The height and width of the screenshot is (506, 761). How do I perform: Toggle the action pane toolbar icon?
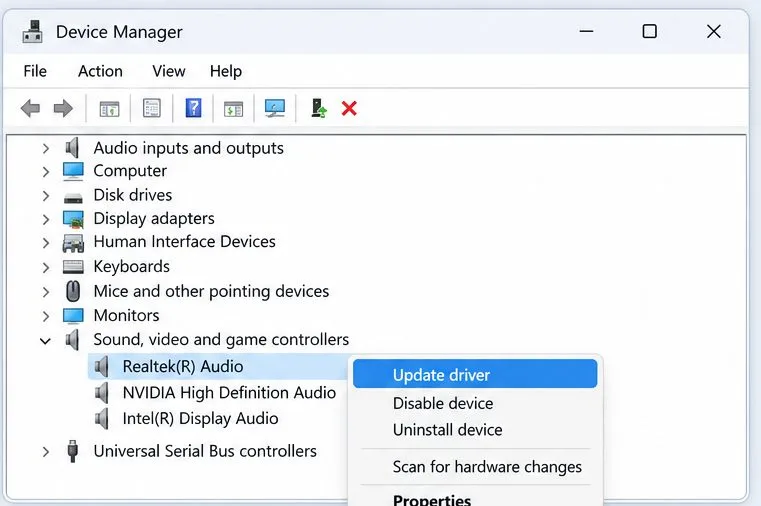coord(233,109)
